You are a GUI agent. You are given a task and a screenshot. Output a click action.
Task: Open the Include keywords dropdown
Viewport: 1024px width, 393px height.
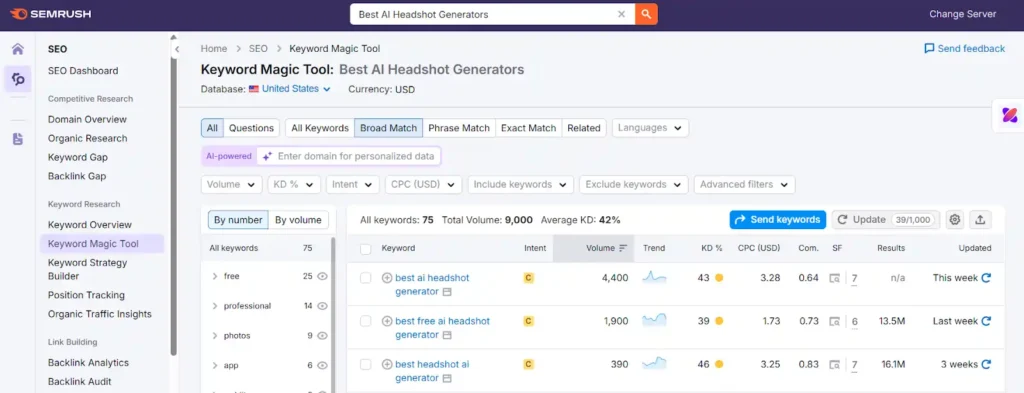tap(520, 185)
